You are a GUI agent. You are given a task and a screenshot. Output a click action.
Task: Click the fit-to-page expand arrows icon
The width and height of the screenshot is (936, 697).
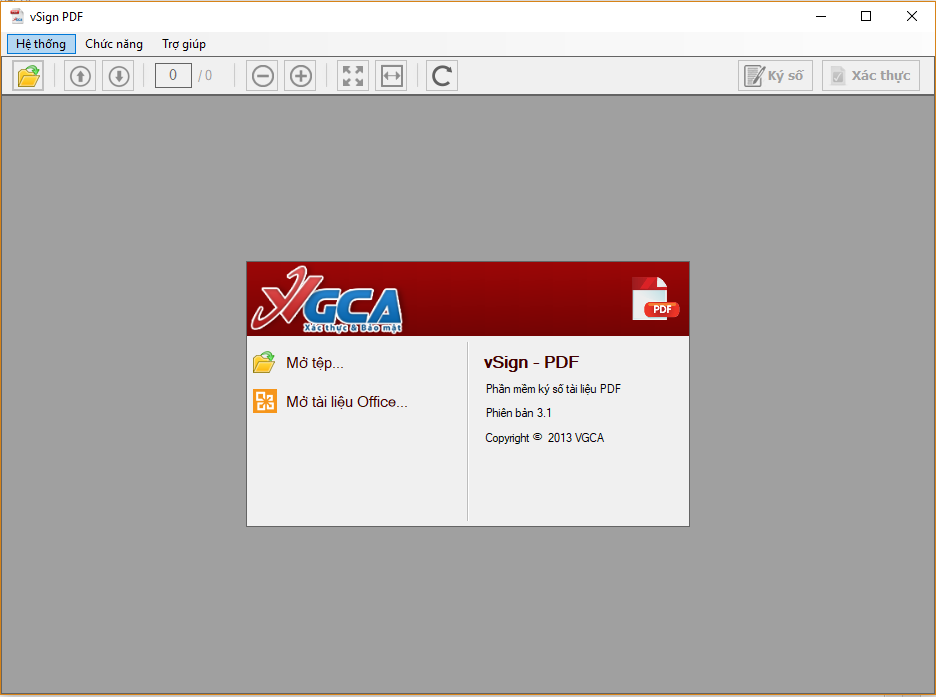[353, 76]
